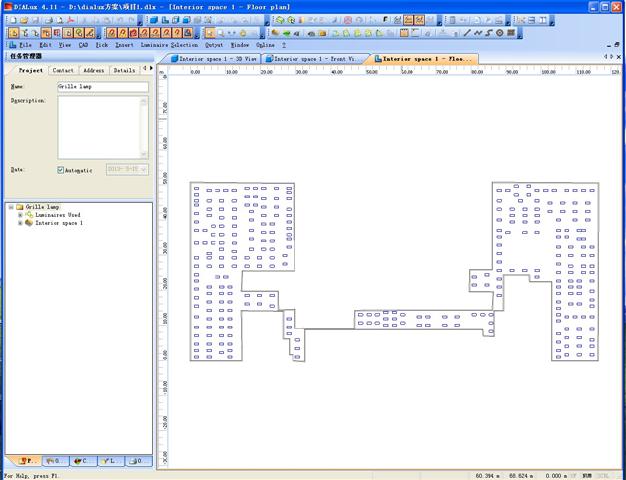The image size is (626, 480).
Task: Open the View menu
Action: pos(65,45)
